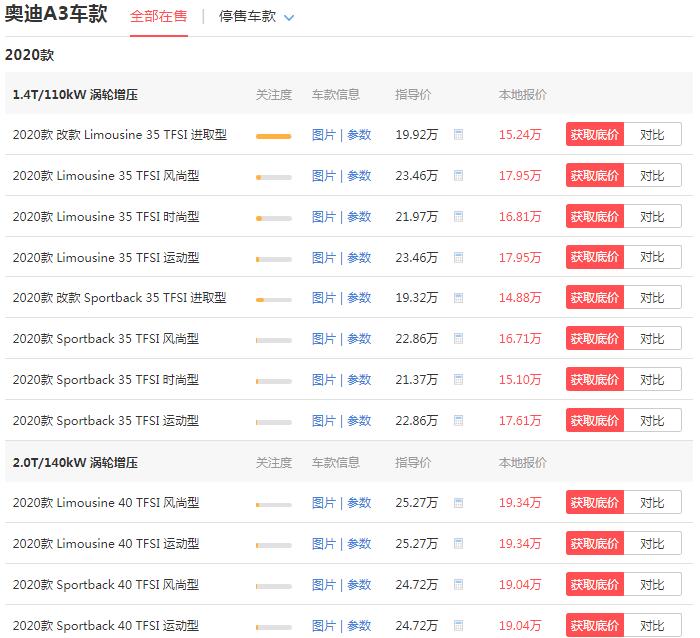The height and width of the screenshot is (638, 700).
Task: Open calculator icon for Limousine 35 TFSI 运动型
Action: [458, 258]
